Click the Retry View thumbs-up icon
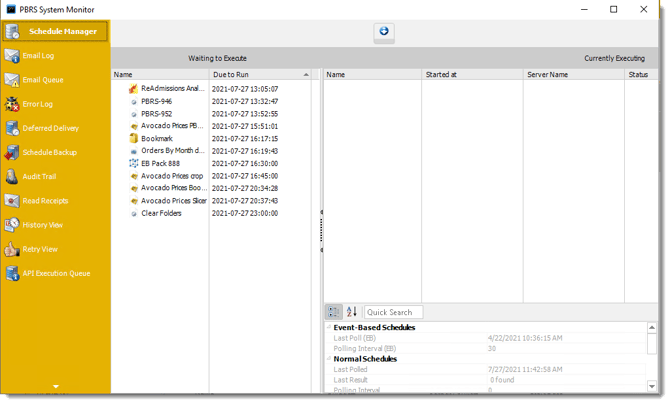The height and width of the screenshot is (404, 670). pos(12,249)
